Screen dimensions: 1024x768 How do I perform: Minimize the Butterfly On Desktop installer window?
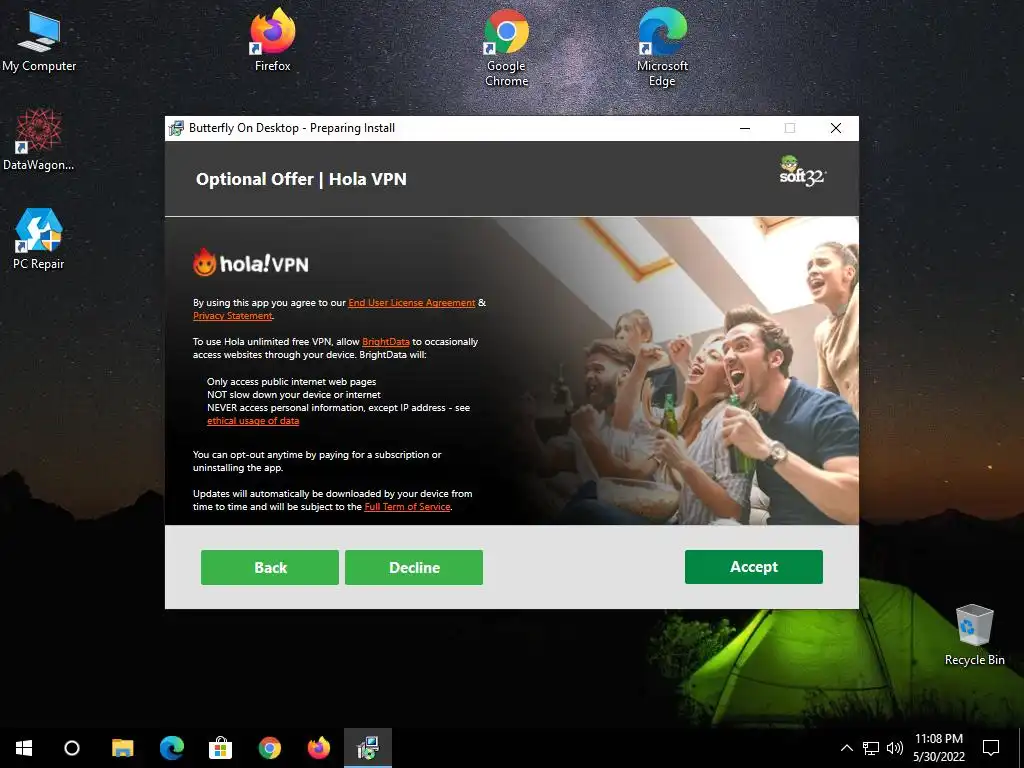click(744, 128)
